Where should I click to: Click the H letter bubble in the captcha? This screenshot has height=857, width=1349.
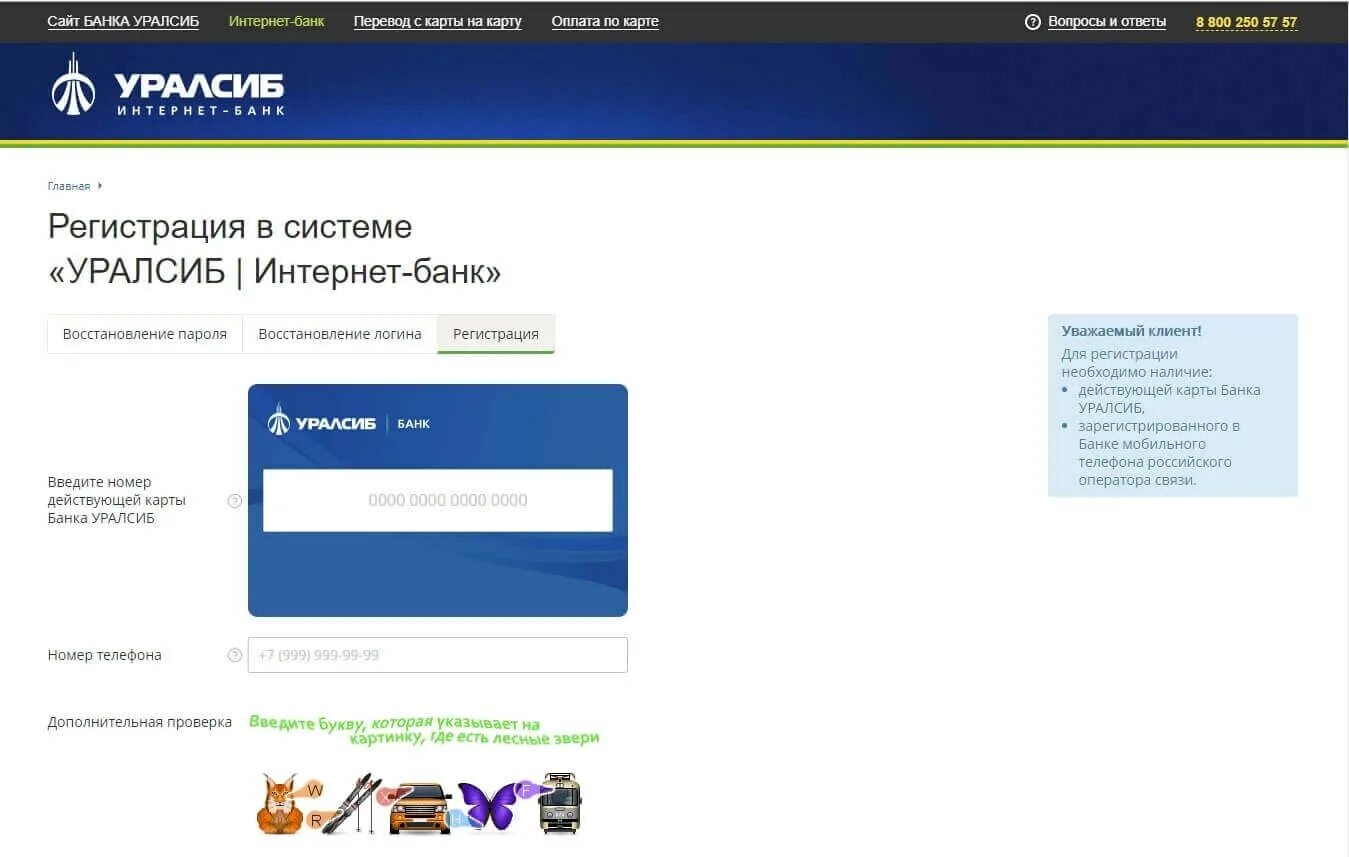coord(455,818)
